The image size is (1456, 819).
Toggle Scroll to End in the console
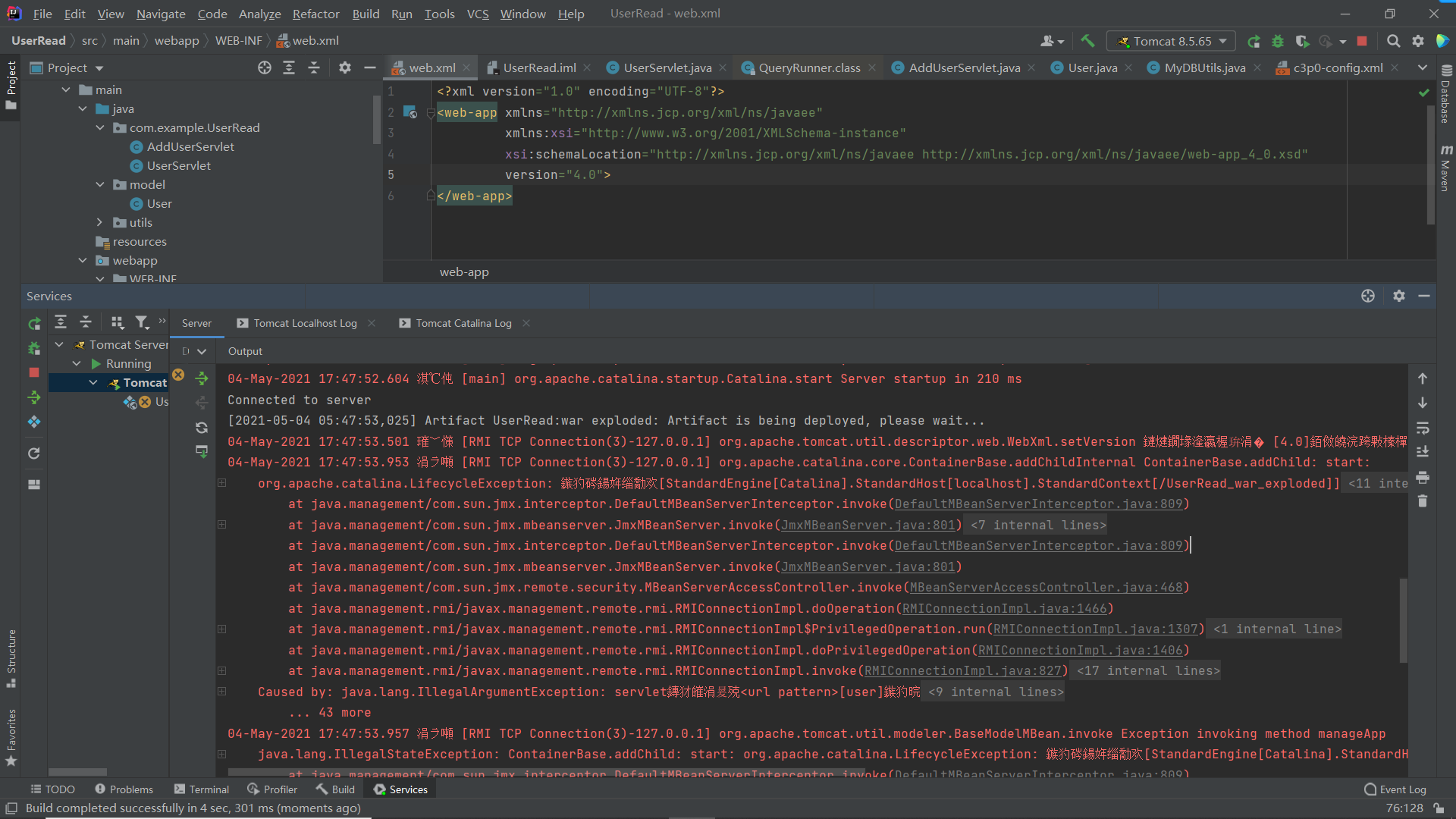[x=1423, y=452]
